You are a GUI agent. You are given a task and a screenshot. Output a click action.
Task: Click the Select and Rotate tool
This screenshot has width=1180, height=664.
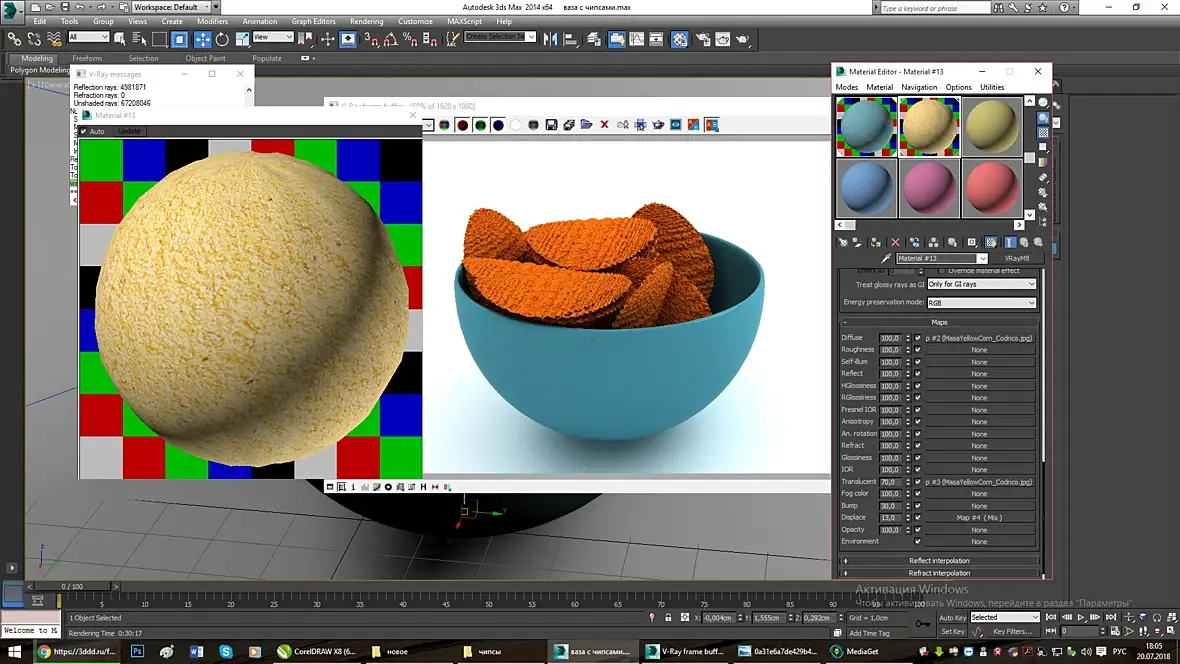click(221, 39)
